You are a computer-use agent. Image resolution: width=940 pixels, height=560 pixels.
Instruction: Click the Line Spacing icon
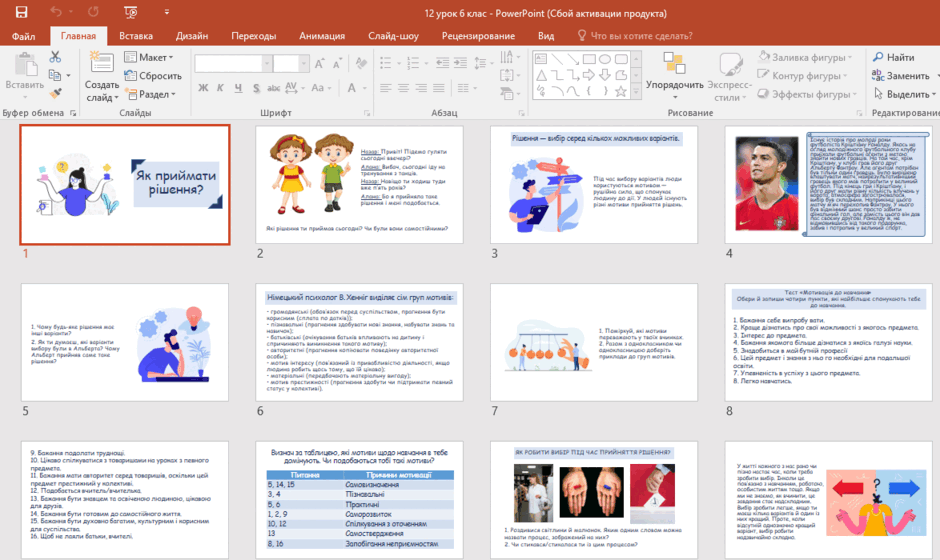pyautogui.click(x=482, y=63)
